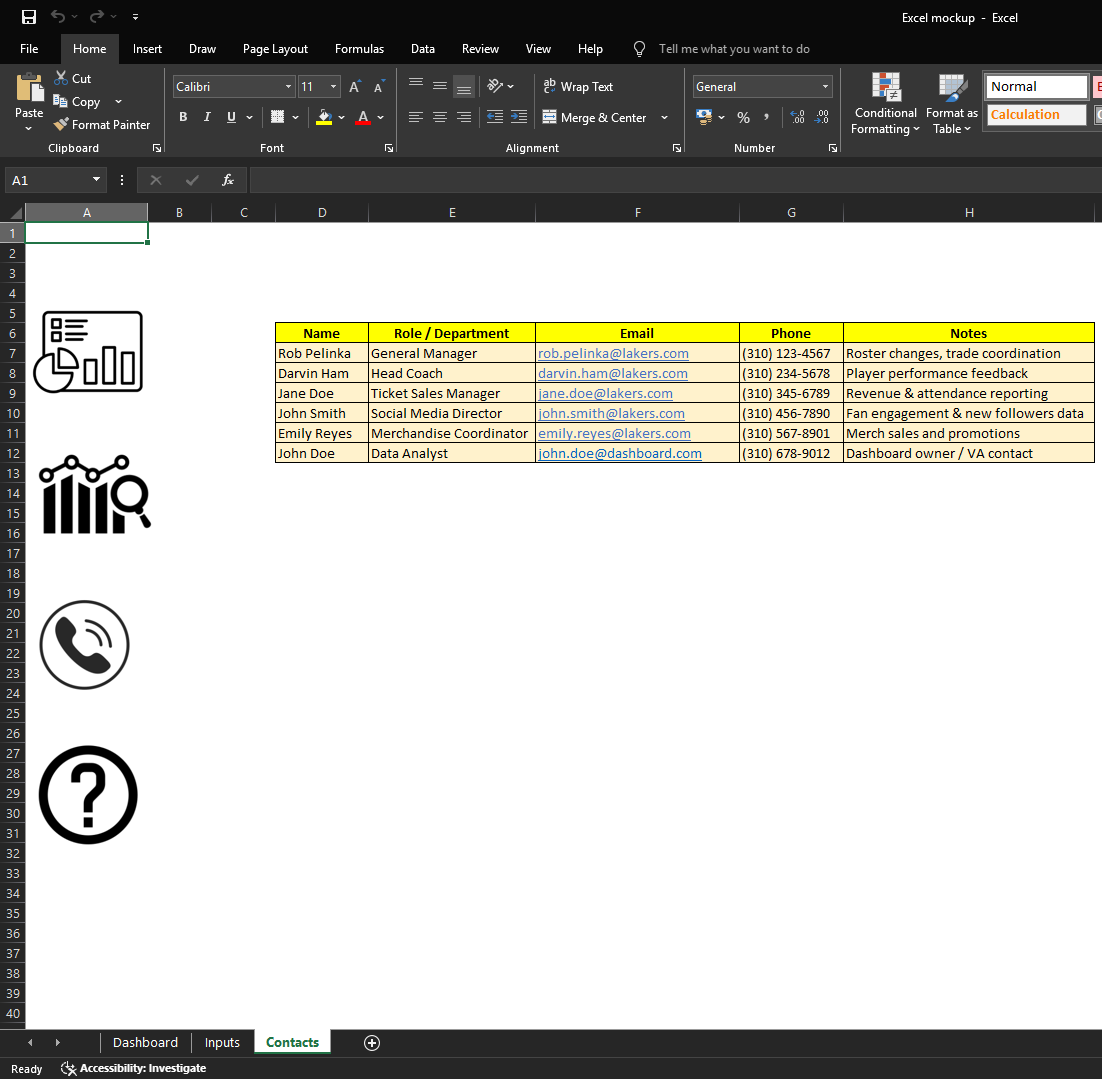Click the question mark help icon
This screenshot has height=1079, width=1102.
coord(88,795)
